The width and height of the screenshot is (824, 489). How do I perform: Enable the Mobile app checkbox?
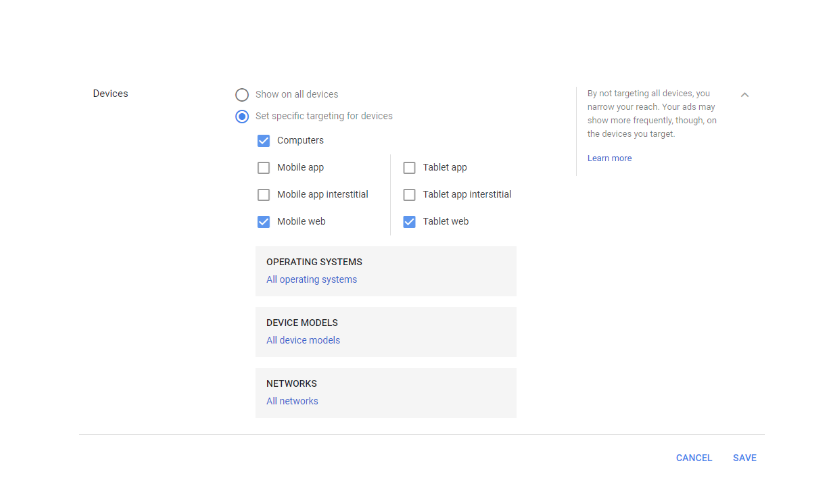pyautogui.click(x=263, y=168)
